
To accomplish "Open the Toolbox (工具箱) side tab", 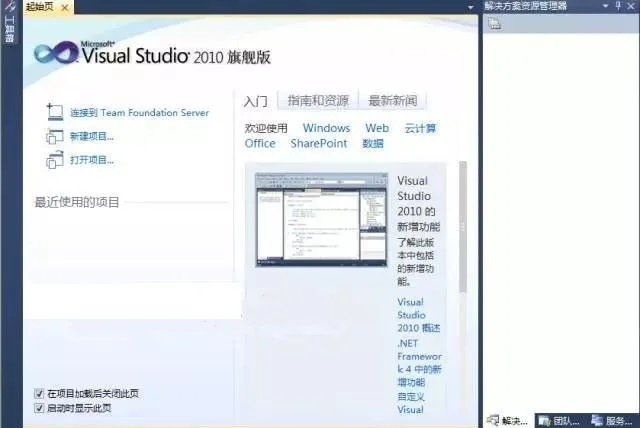I will click(x=9, y=24).
